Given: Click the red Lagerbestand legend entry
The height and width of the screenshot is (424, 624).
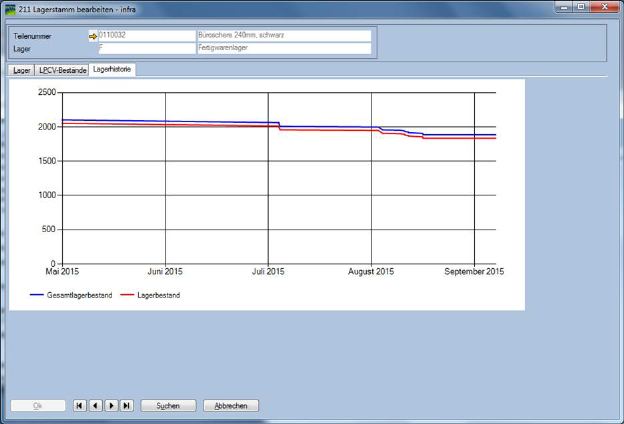Looking at the screenshot, I should pos(150,296).
